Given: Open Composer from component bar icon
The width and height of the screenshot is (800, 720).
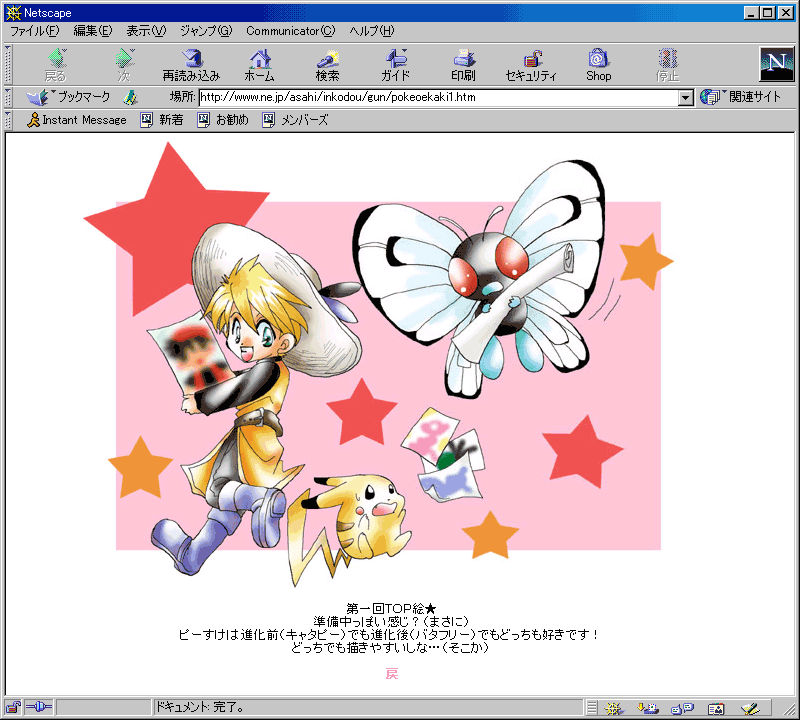Looking at the screenshot, I should pyautogui.click(x=750, y=708).
